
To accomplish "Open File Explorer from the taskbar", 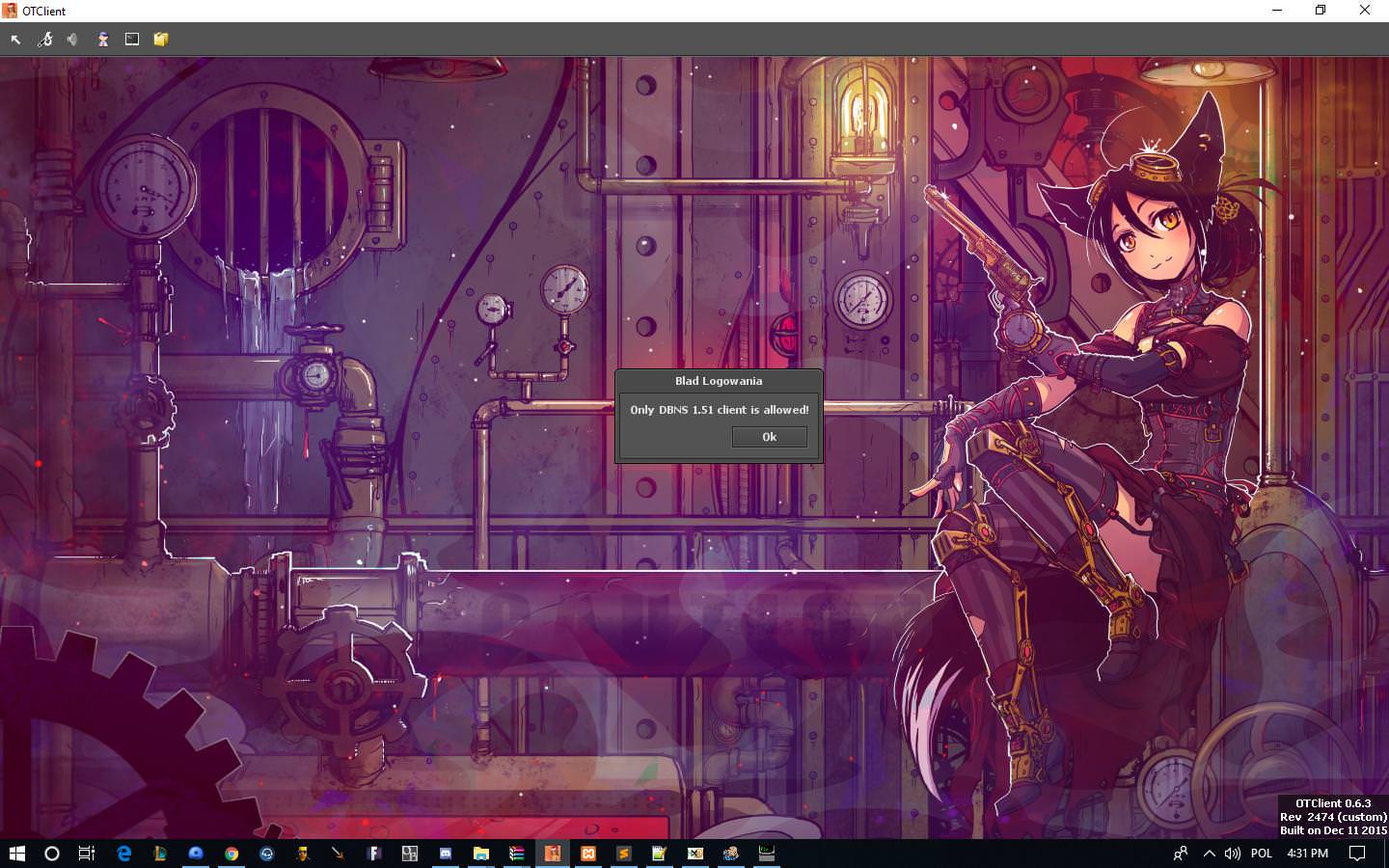I will 481,854.
